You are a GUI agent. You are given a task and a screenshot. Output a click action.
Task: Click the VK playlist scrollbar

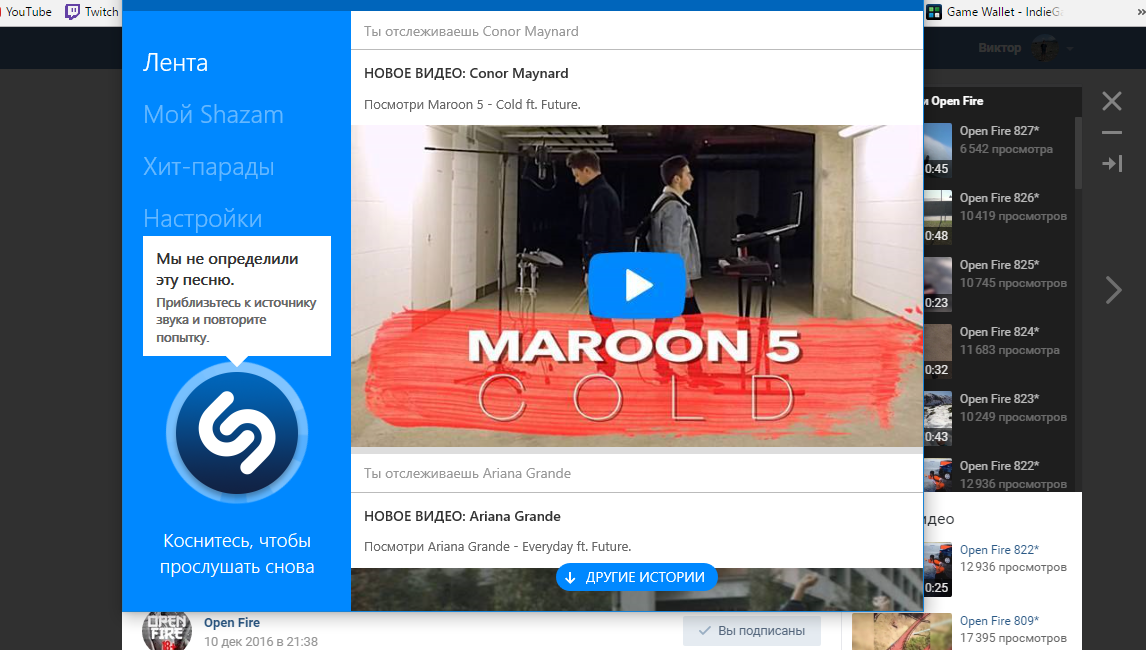(x=1078, y=152)
